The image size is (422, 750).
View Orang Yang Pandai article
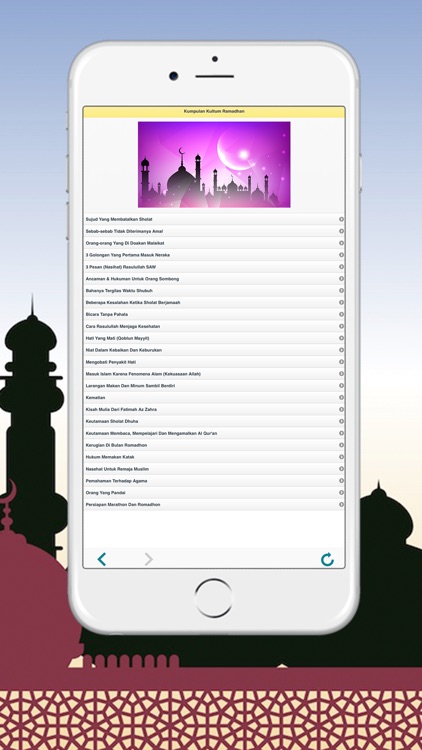[214, 493]
